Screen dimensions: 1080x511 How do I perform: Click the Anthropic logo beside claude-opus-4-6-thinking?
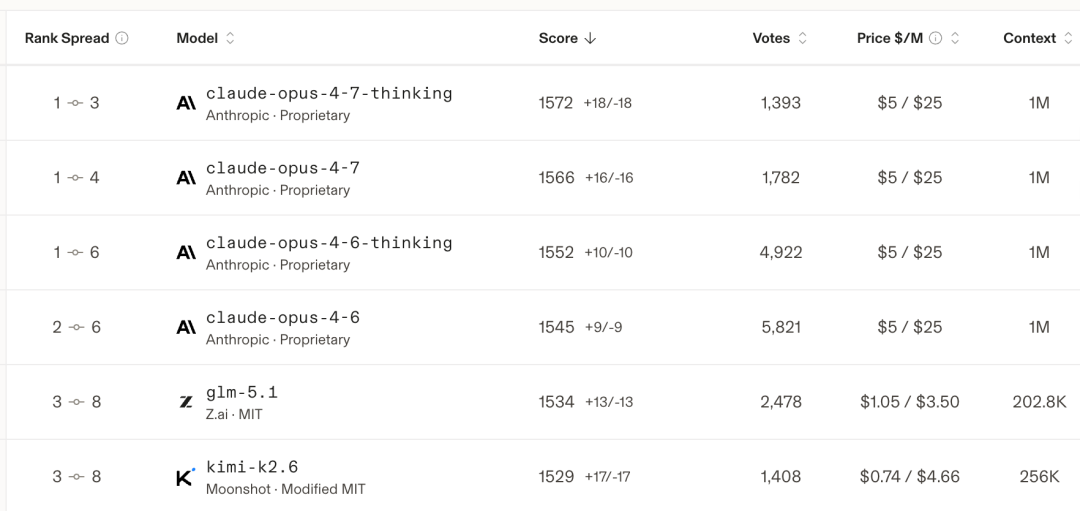[186, 253]
